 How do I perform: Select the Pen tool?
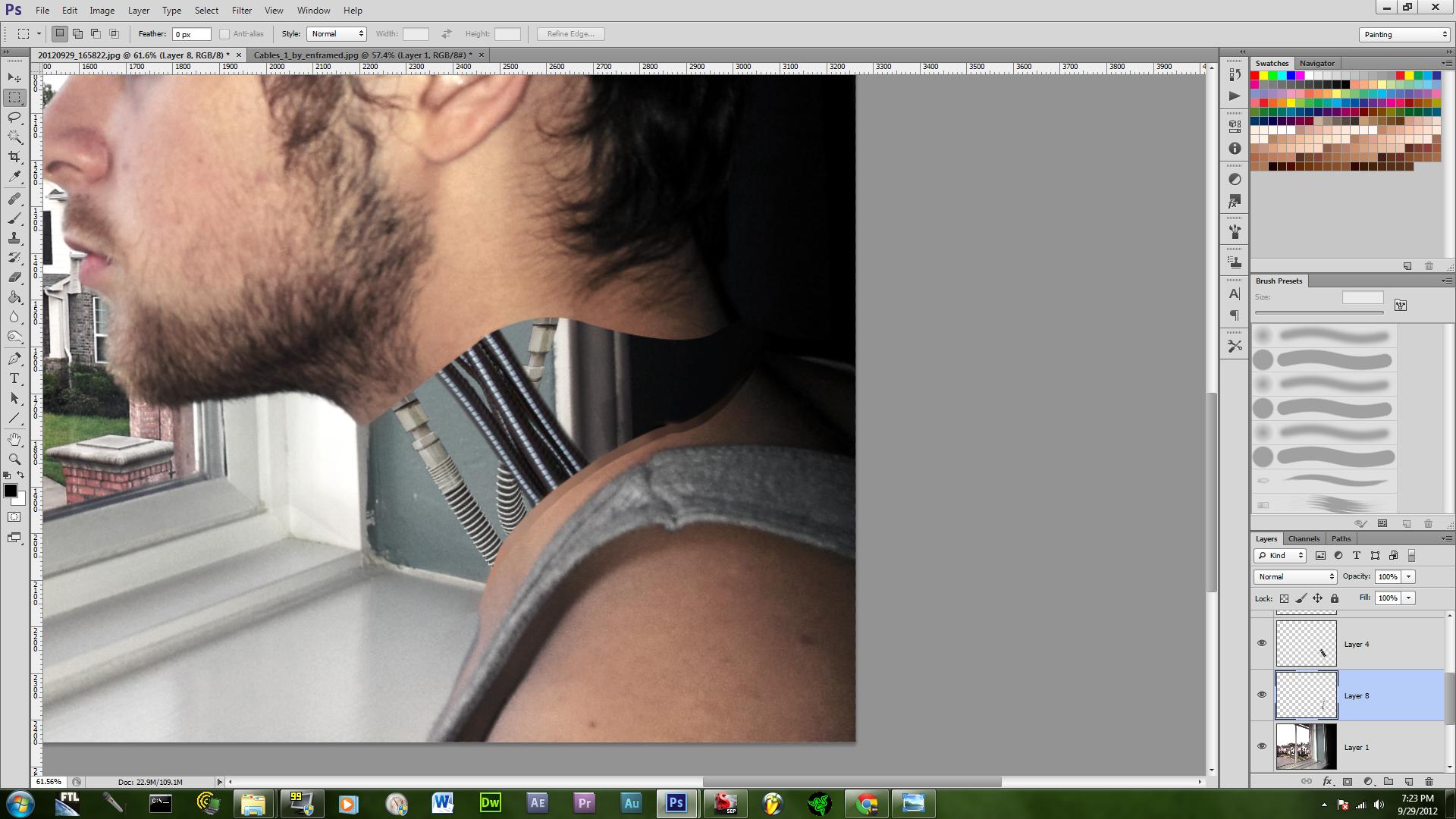(x=14, y=359)
